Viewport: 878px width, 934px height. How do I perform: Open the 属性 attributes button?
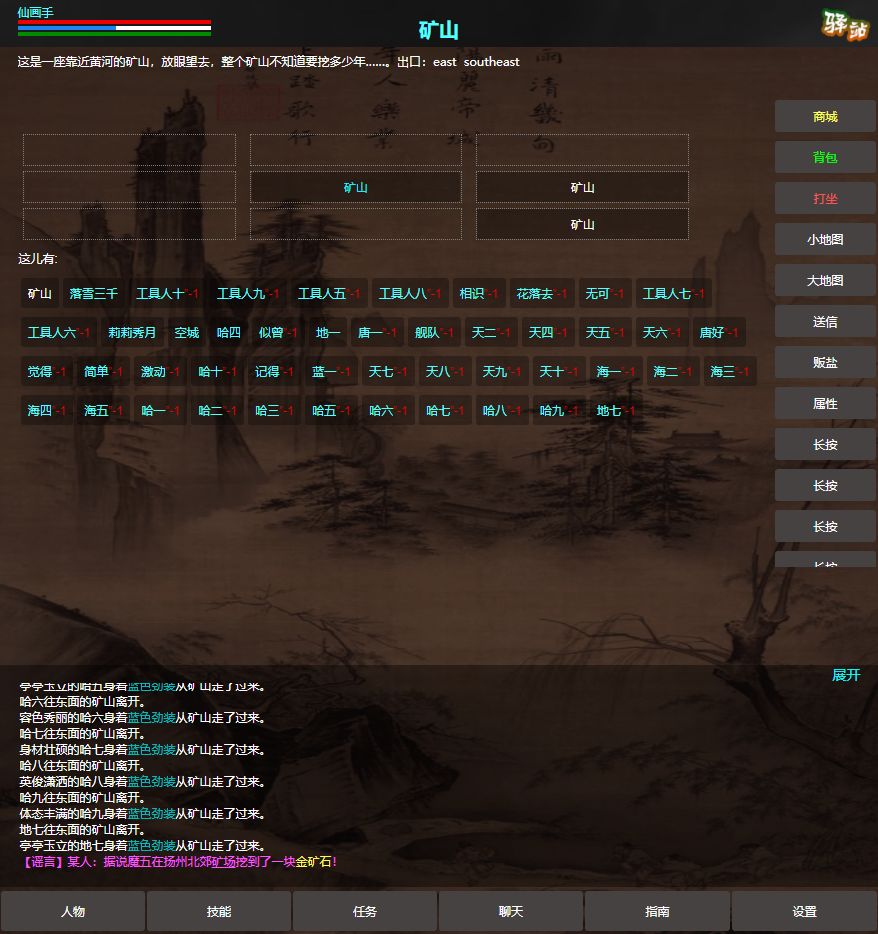pos(825,404)
